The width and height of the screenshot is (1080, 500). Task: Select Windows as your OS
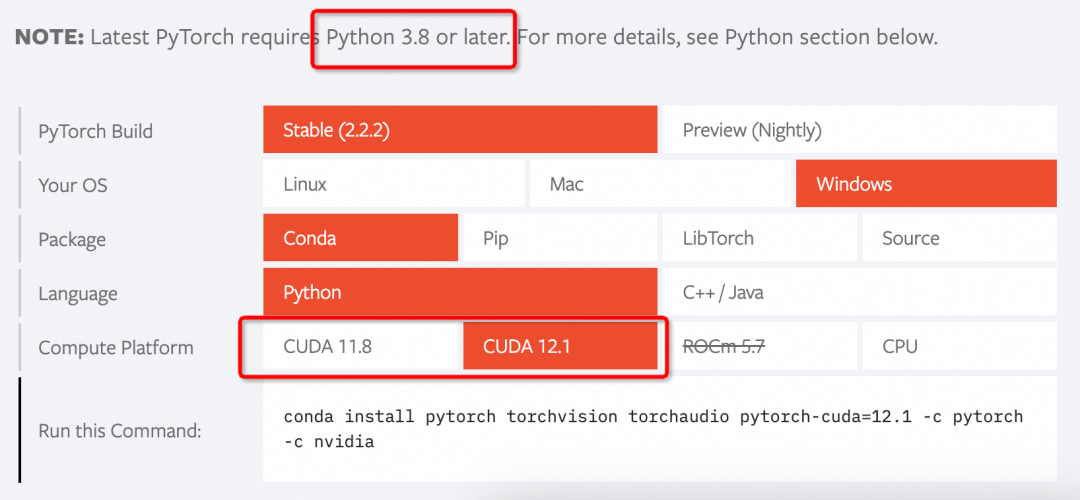(x=926, y=184)
